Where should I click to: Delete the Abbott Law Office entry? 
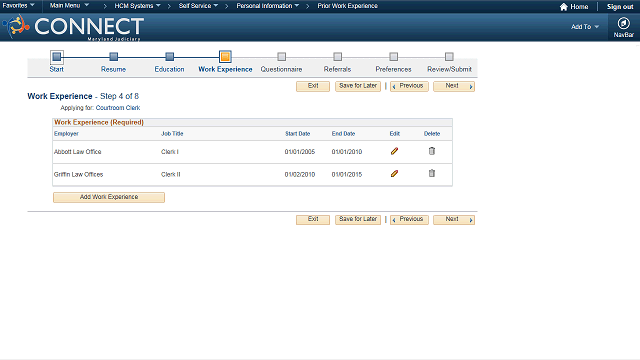click(432, 151)
